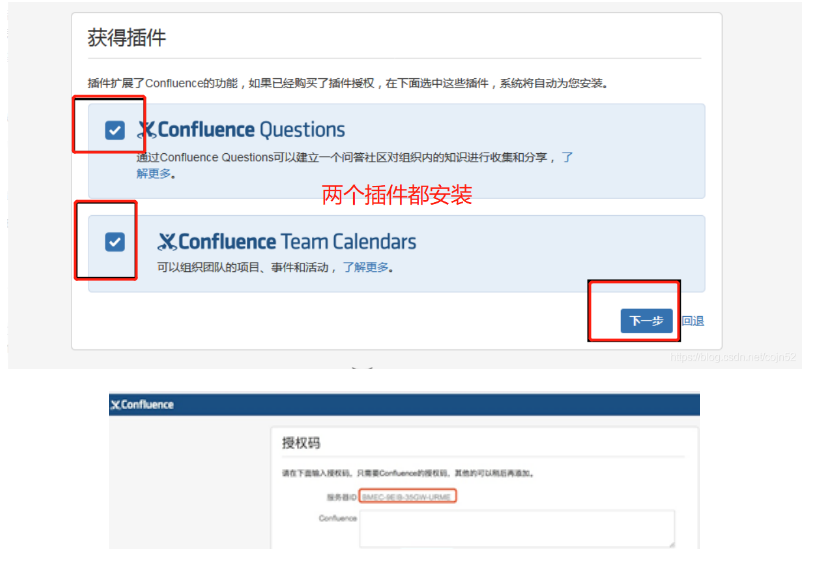Screen dimensions: 816x563
Task: Click the 服务器ID label
Action: coord(341,497)
